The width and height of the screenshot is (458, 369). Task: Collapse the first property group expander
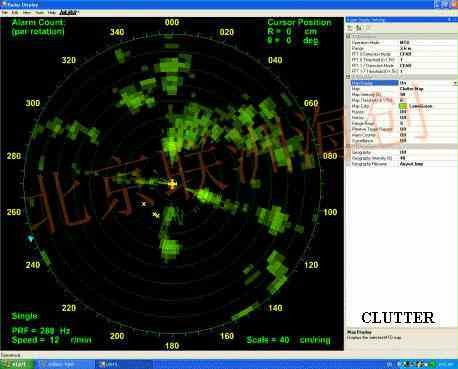(x=348, y=36)
